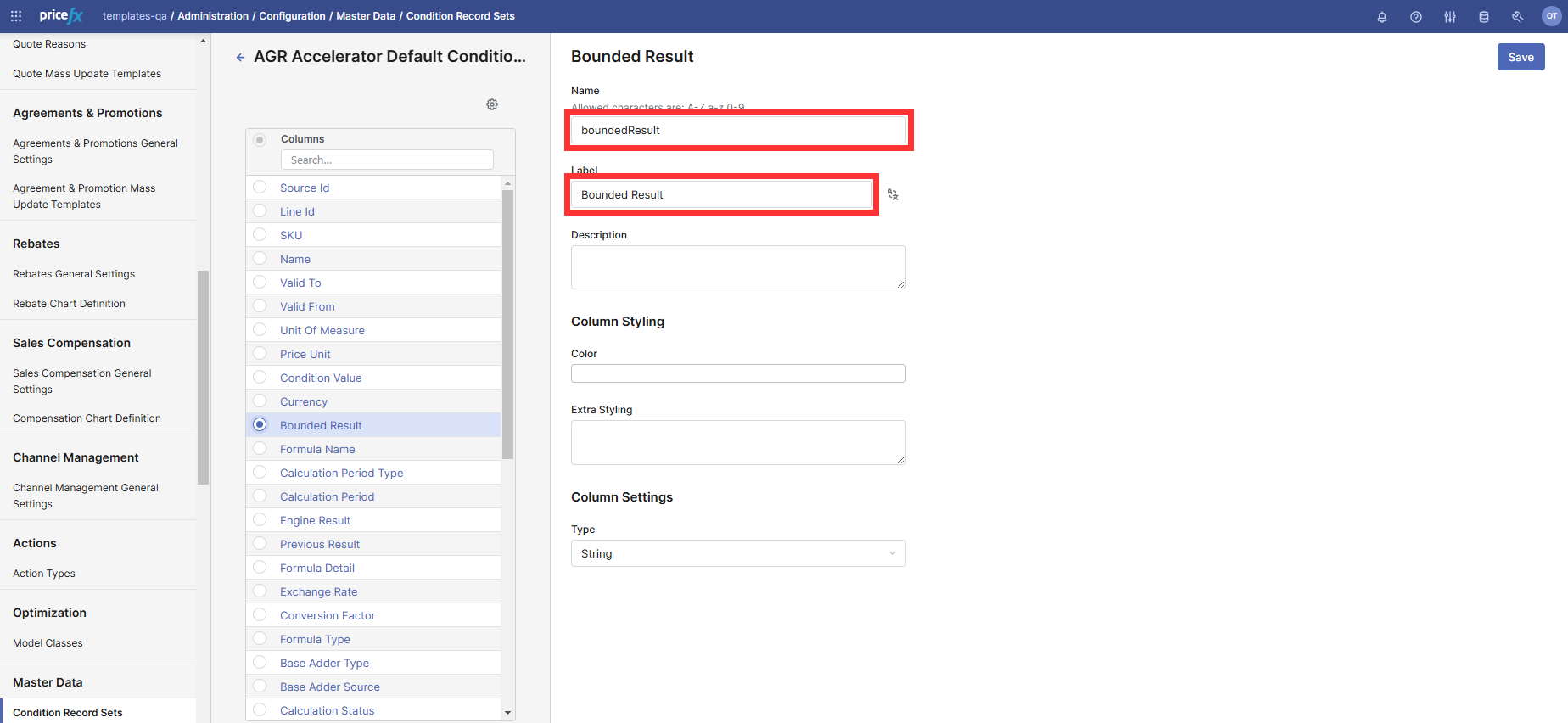Choose the Formula Name column radio
Image resolution: width=1568 pixels, height=723 pixels.
260,449
